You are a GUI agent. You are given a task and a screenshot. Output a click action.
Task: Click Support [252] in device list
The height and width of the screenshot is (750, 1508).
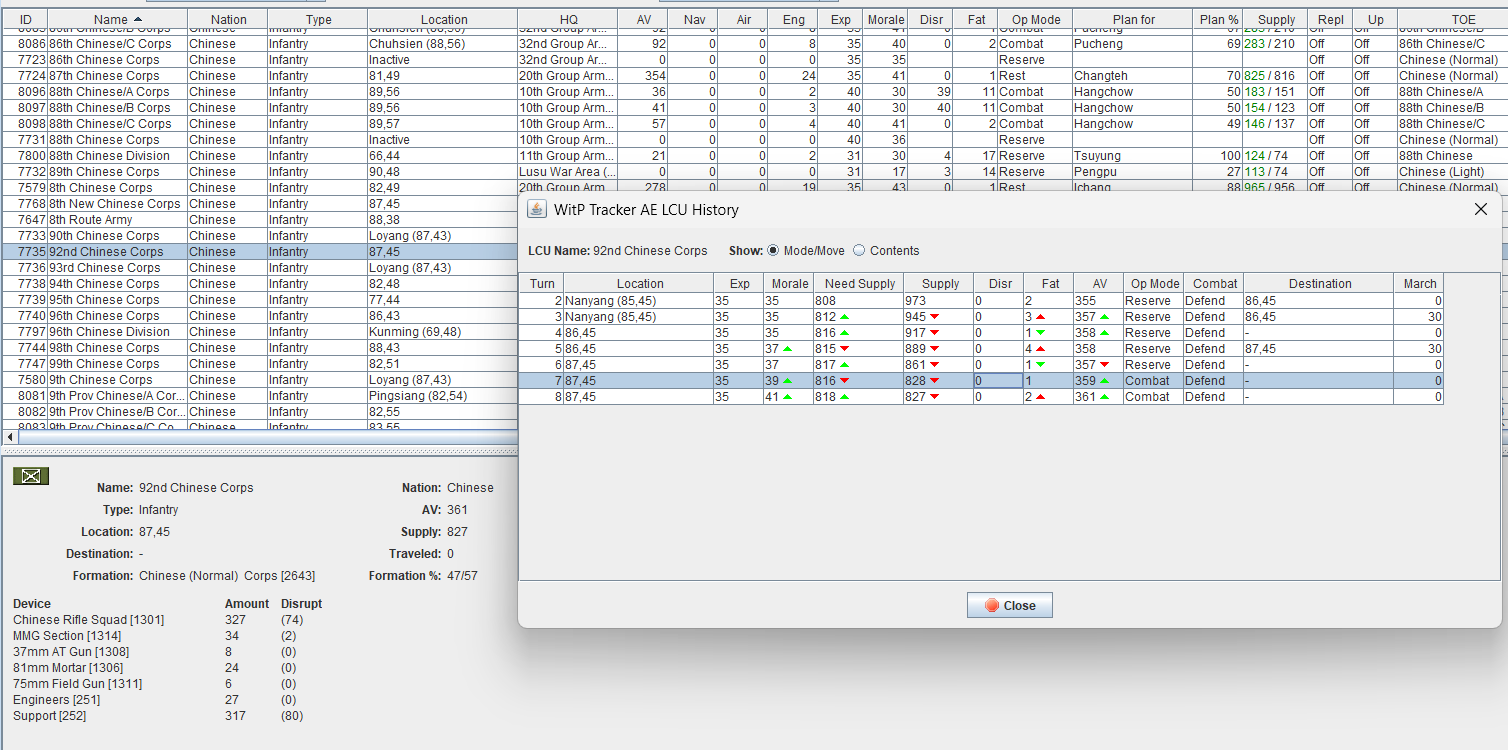pos(50,716)
